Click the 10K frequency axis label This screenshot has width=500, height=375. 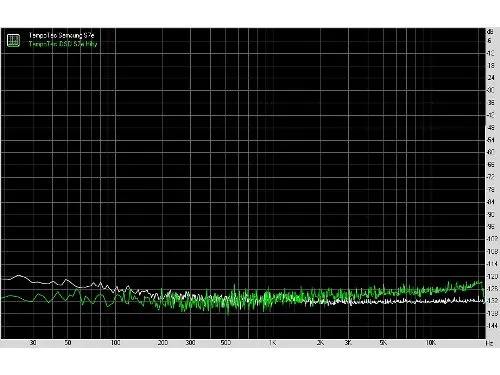[x=431, y=343]
